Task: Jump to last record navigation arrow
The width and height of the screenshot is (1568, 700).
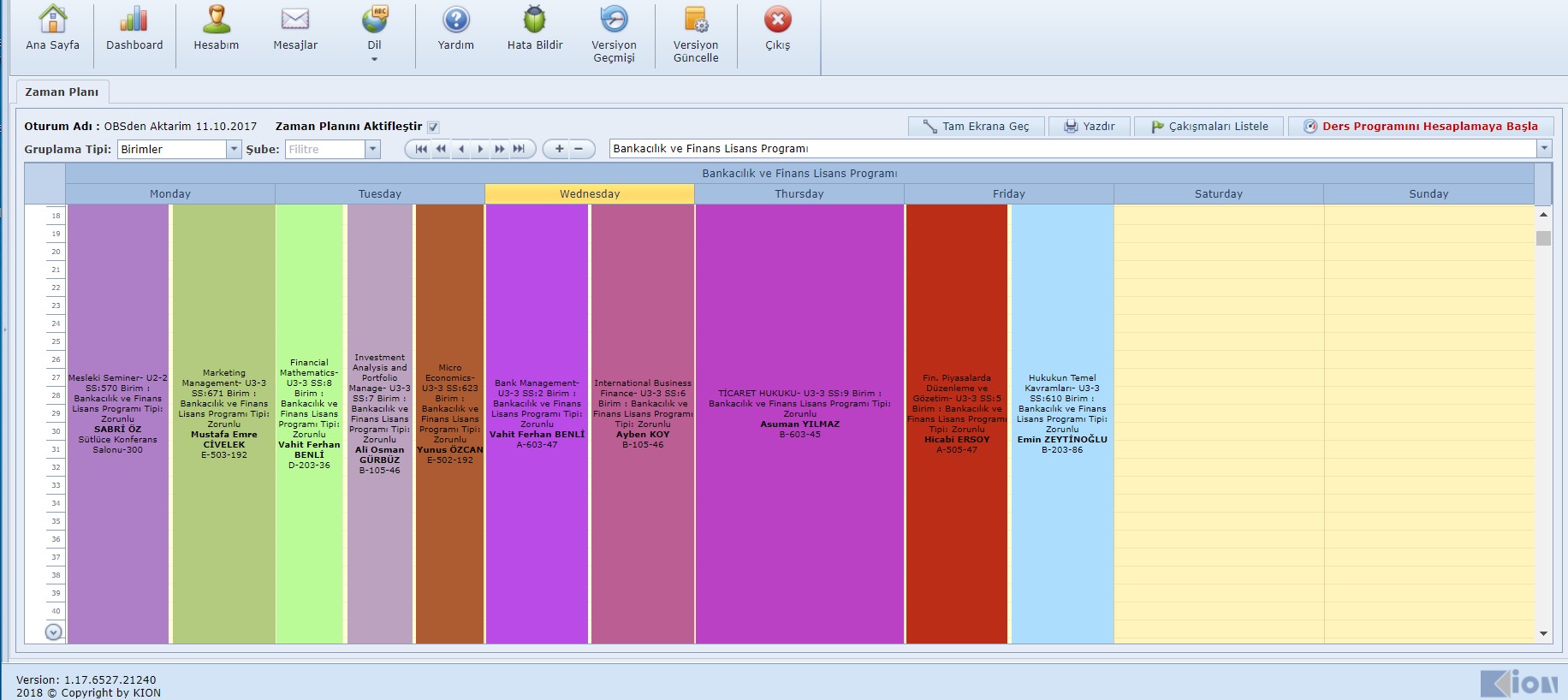Action: [x=519, y=149]
